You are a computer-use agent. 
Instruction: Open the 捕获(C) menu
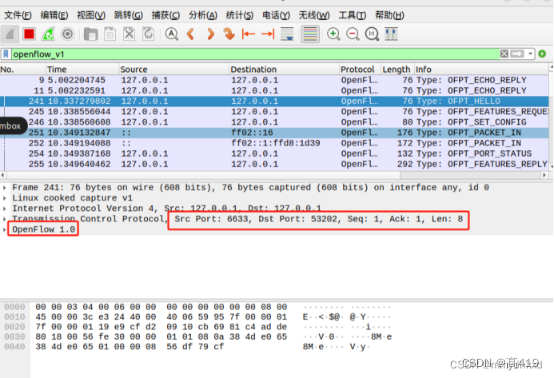pos(166,15)
